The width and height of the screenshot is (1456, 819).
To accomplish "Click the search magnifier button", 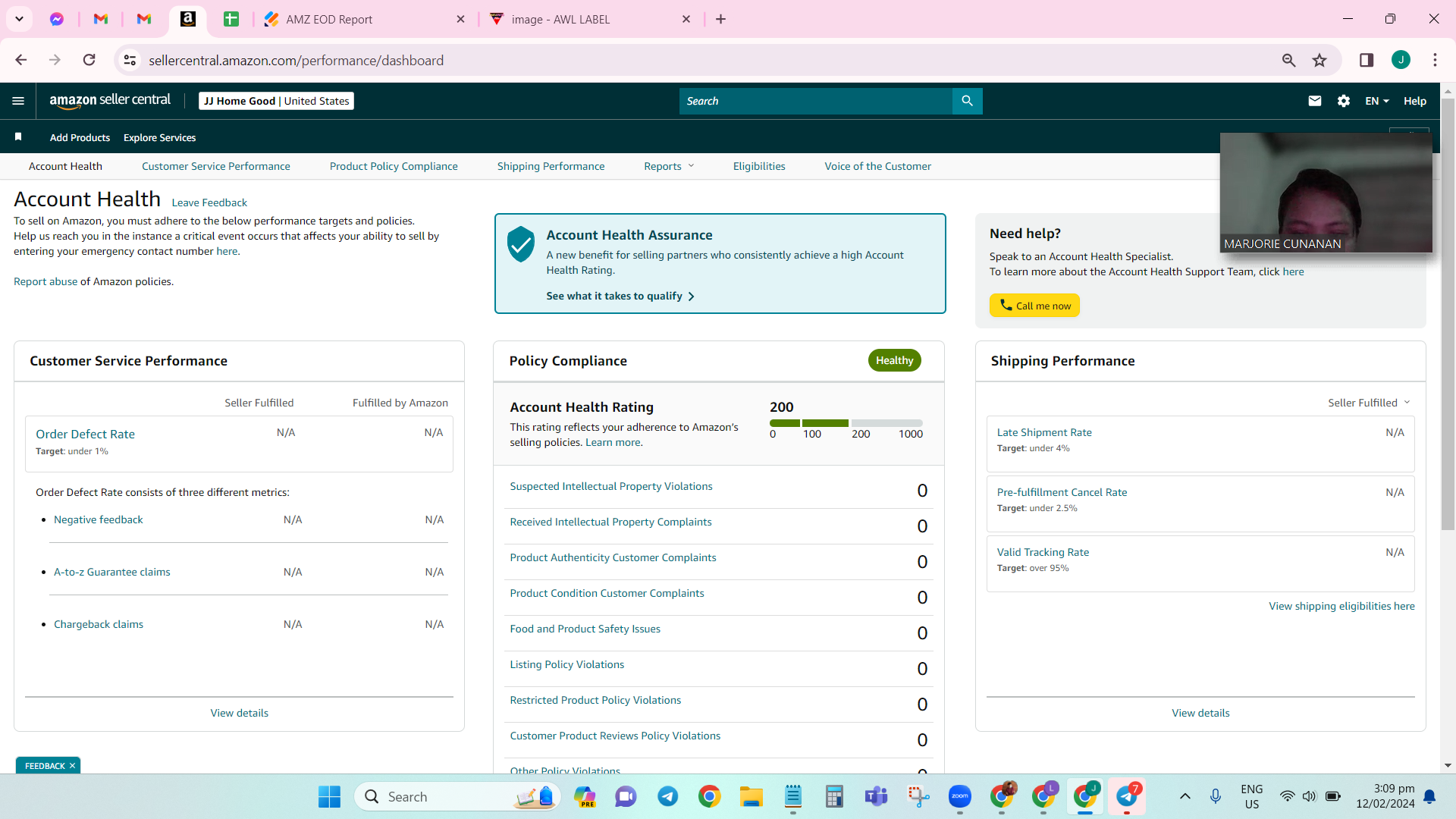I will (967, 101).
